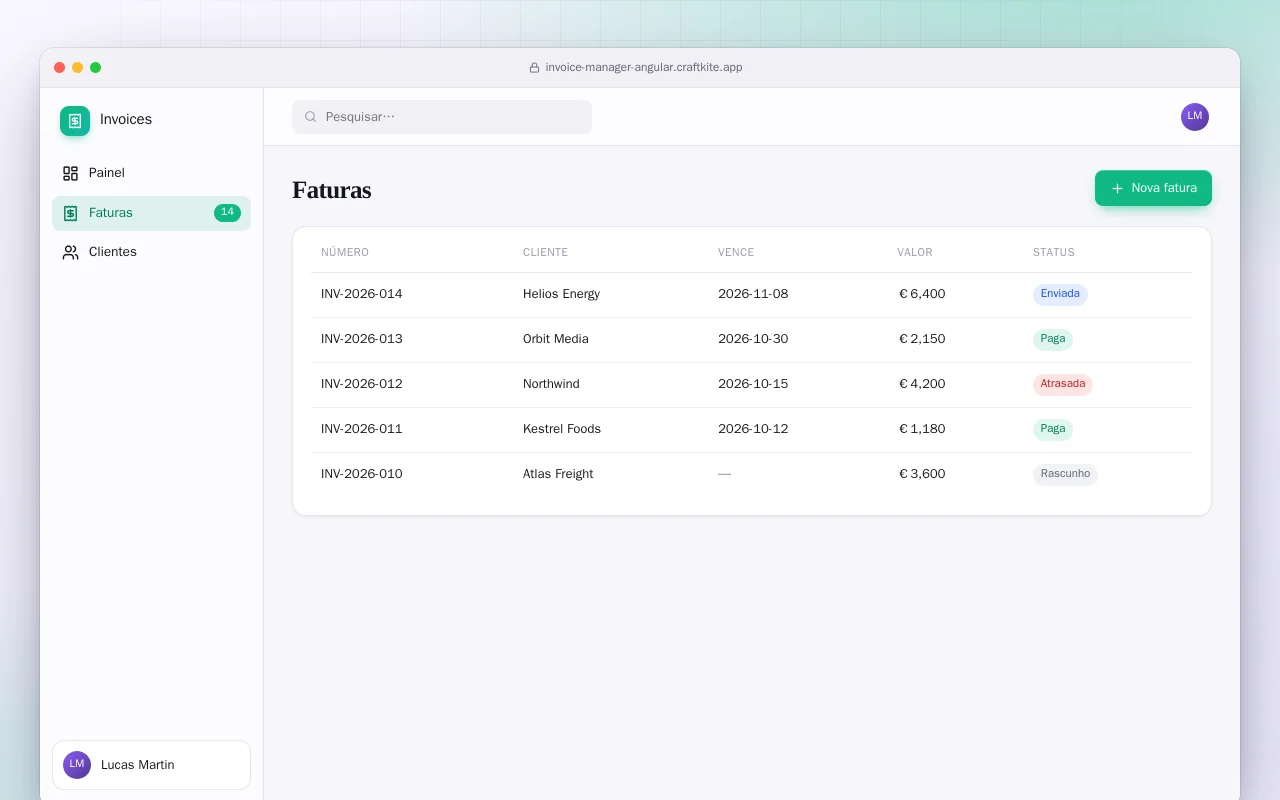Select Faturas in the sidebar
The image size is (1280, 800).
pos(151,213)
